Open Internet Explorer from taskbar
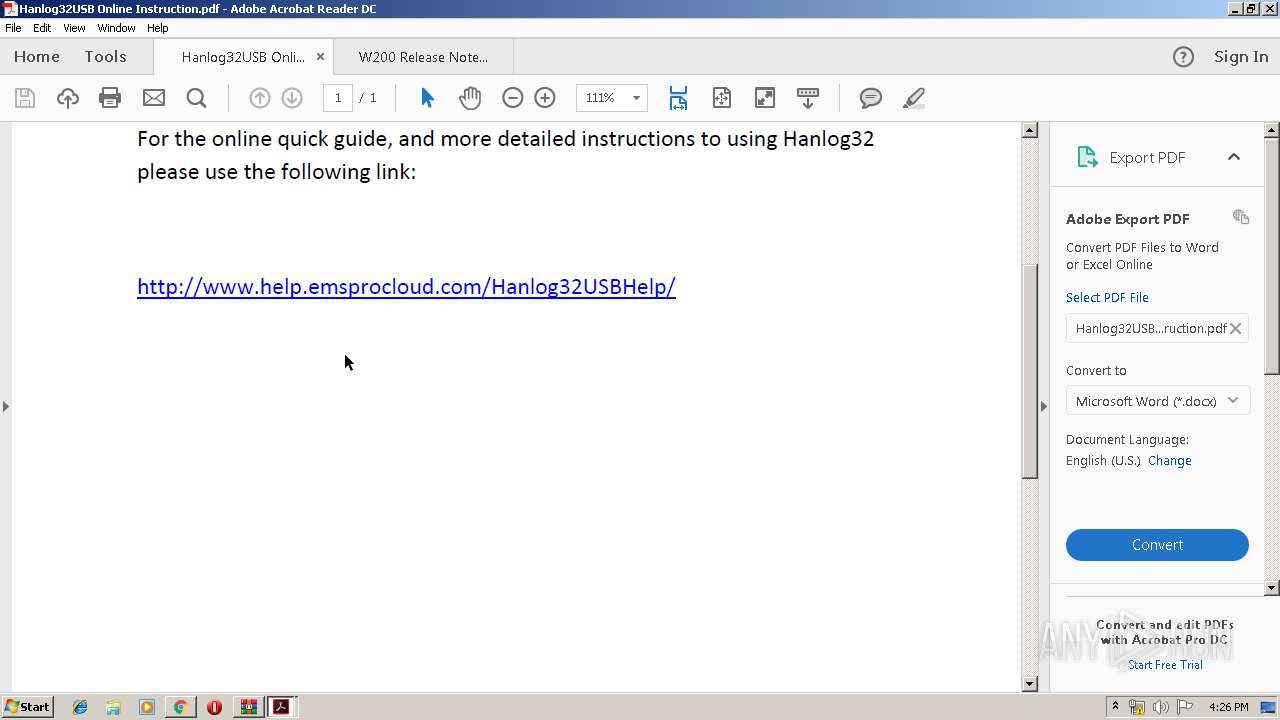 pyautogui.click(x=80, y=707)
